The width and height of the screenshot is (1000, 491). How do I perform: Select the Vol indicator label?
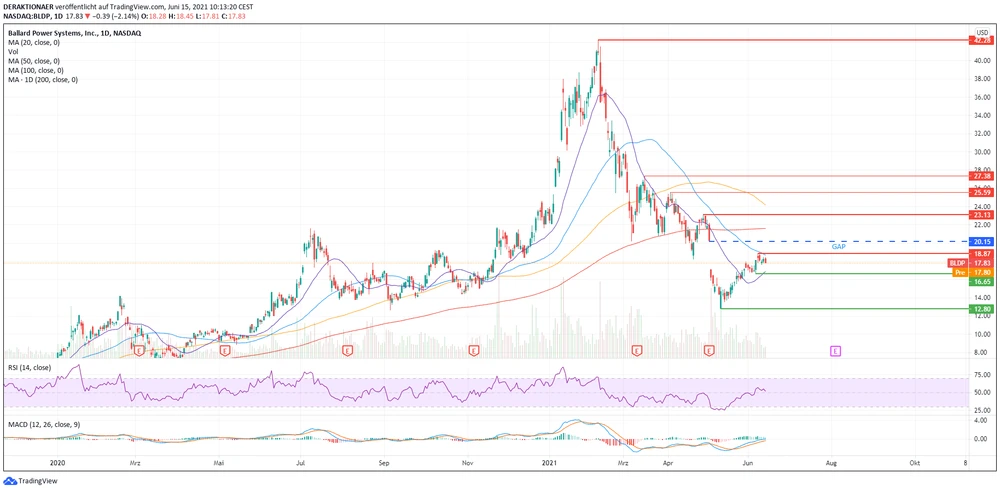(14, 52)
